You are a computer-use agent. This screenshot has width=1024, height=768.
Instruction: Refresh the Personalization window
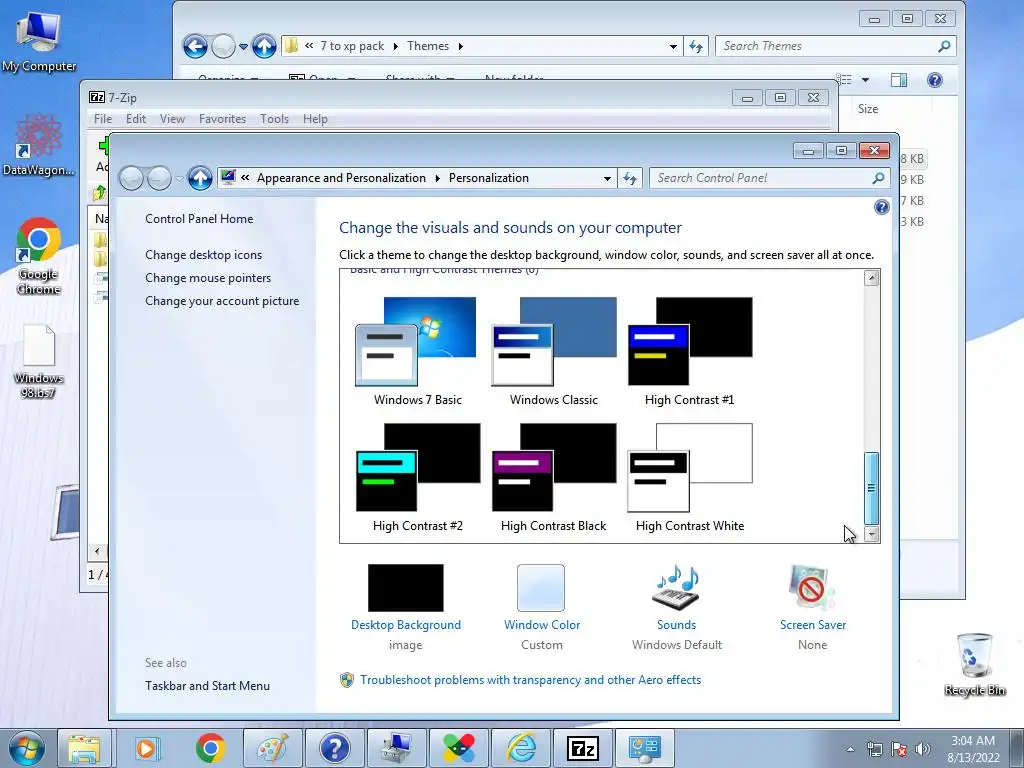[x=630, y=178]
